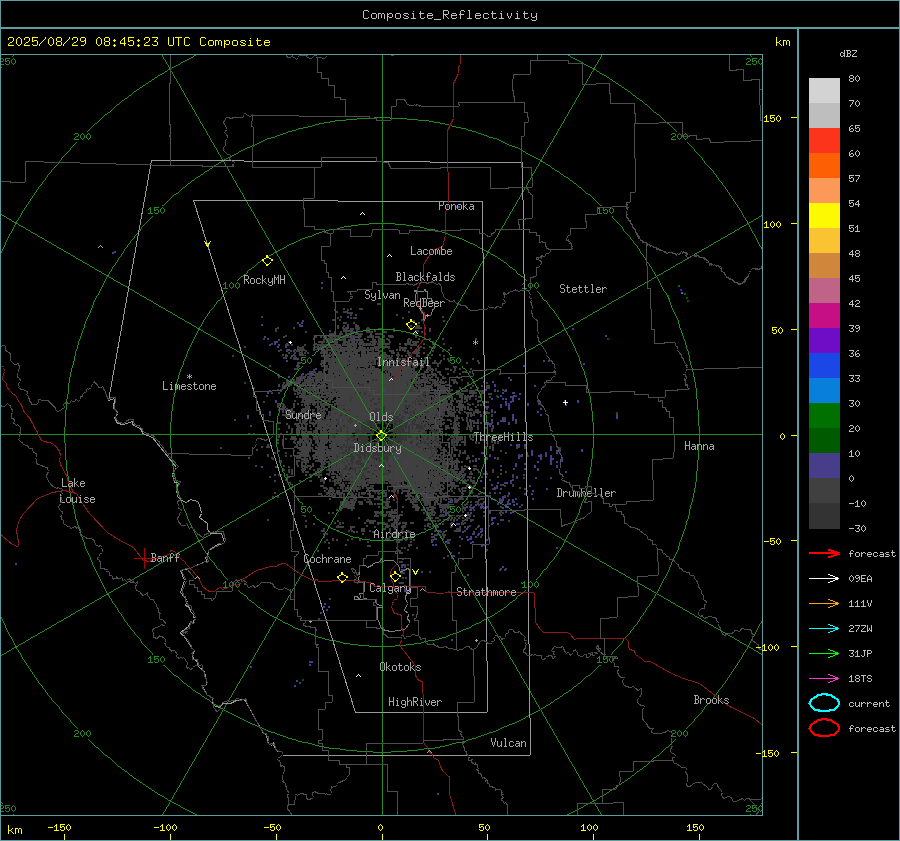Click the red cross marker at Banff

tap(143, 558)
